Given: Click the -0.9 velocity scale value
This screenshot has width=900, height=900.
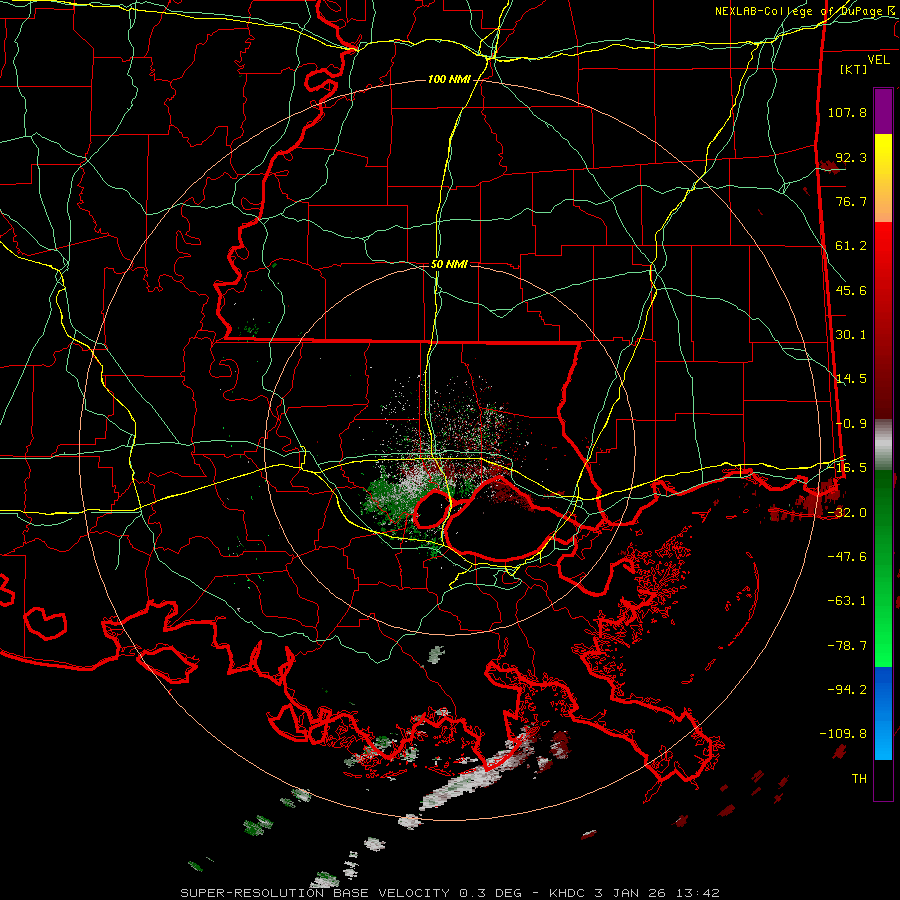Looking at the screenshot, I should pyautogui.click(x=851, y=424).
